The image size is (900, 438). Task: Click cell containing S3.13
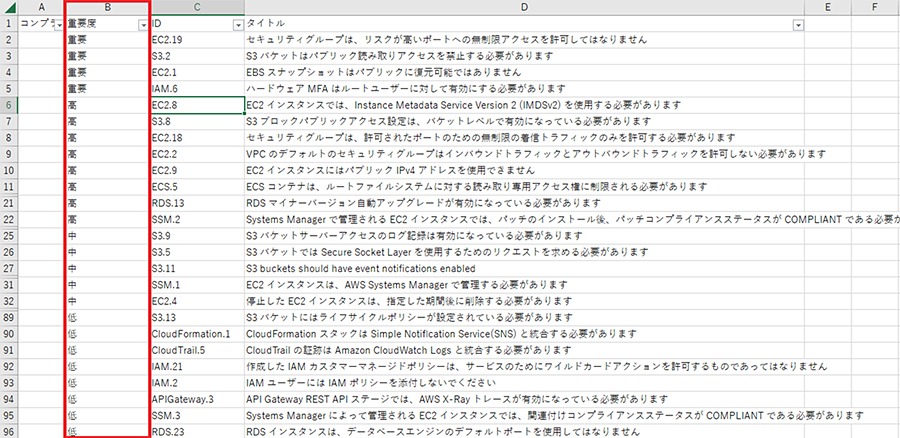tap(197, 317)
